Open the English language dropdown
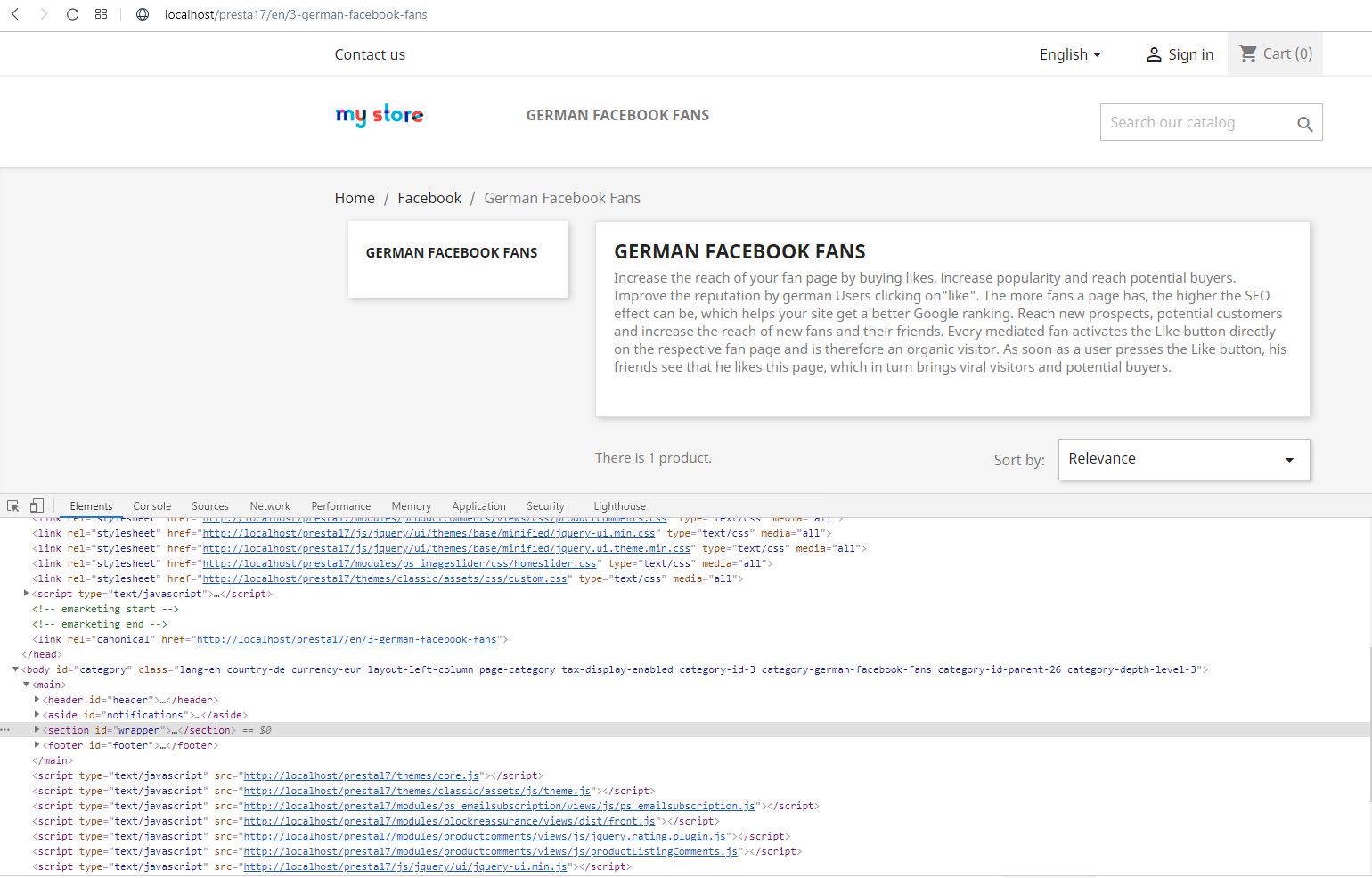The image size is (1372, 878). [1070, 54]
